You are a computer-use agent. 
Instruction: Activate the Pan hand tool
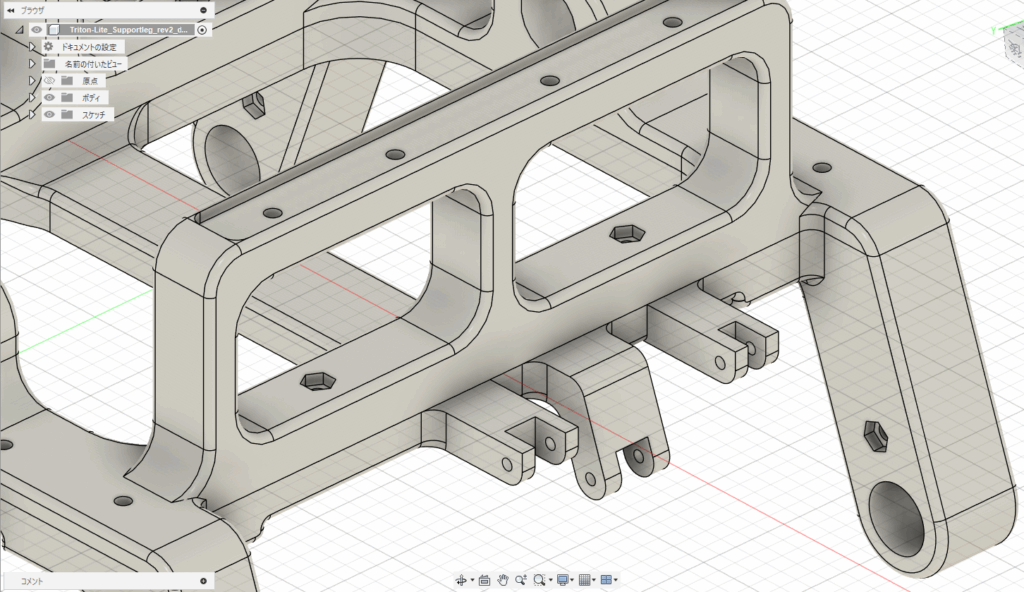pyautogui.click(x=502, y=580)
